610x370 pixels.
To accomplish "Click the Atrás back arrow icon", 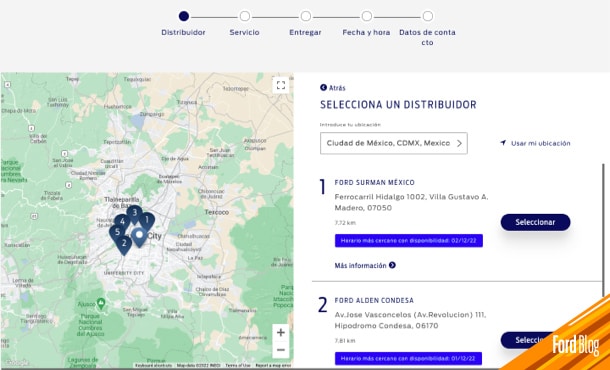I will pyautogui.click(x=323, y=87).
